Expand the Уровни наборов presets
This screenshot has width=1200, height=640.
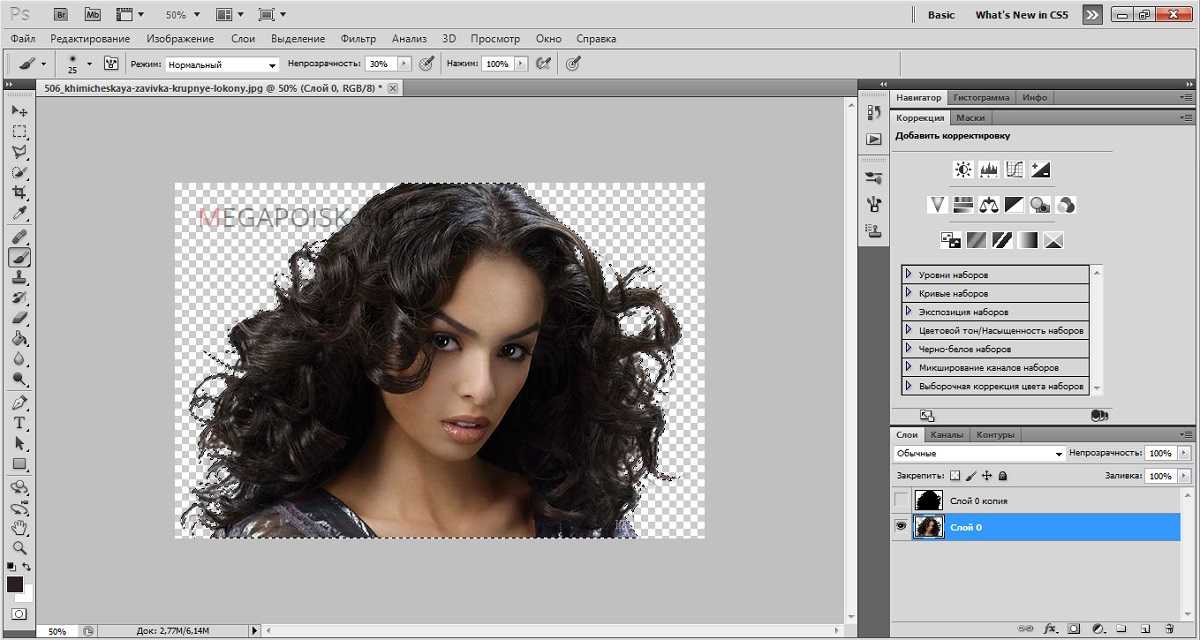pyautogui.click(x=909, y=274)
